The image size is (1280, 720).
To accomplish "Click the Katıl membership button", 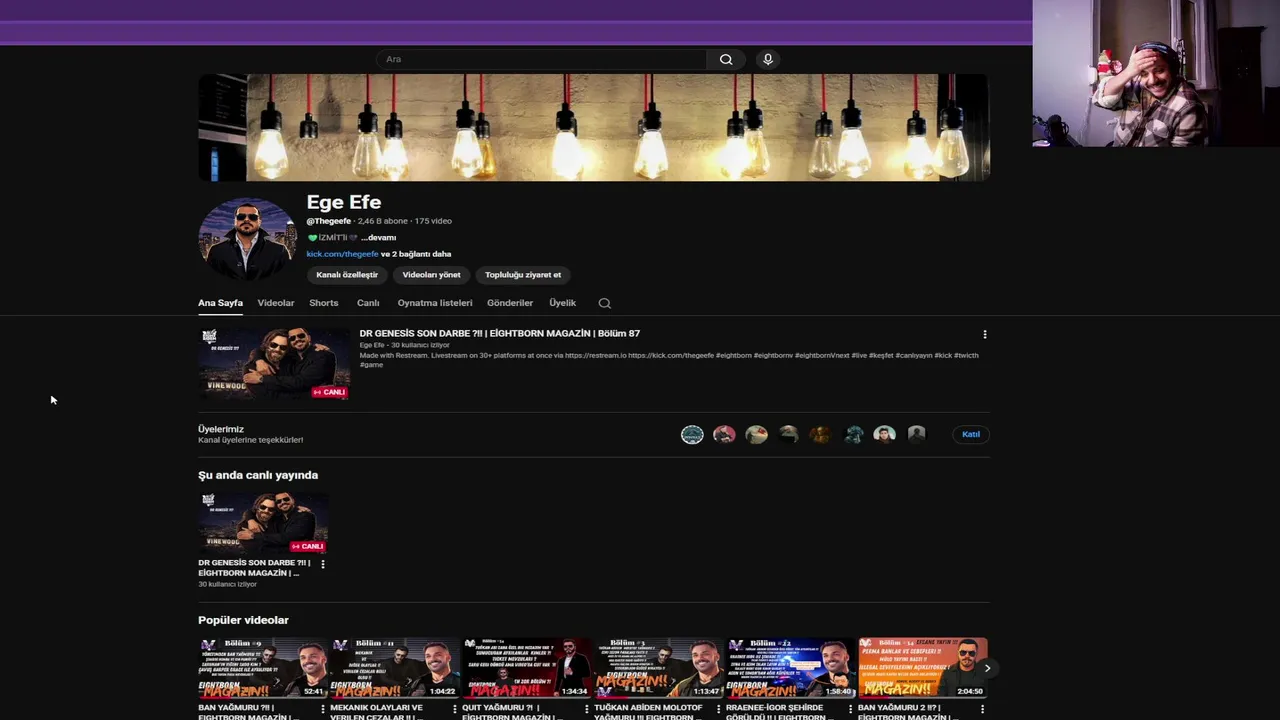I will (971, 434).
